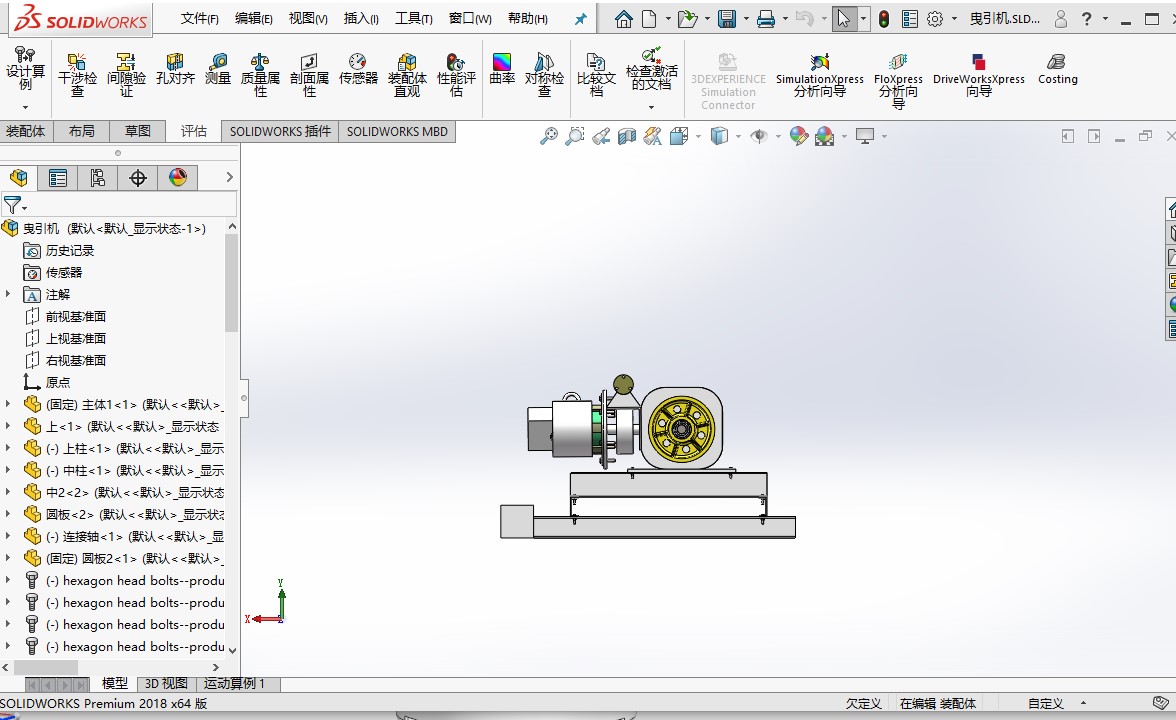The height and width of the screenshot is (720, 1176).
Task: Open the PropertyManager tab icon
Action: tap(58, 178)
